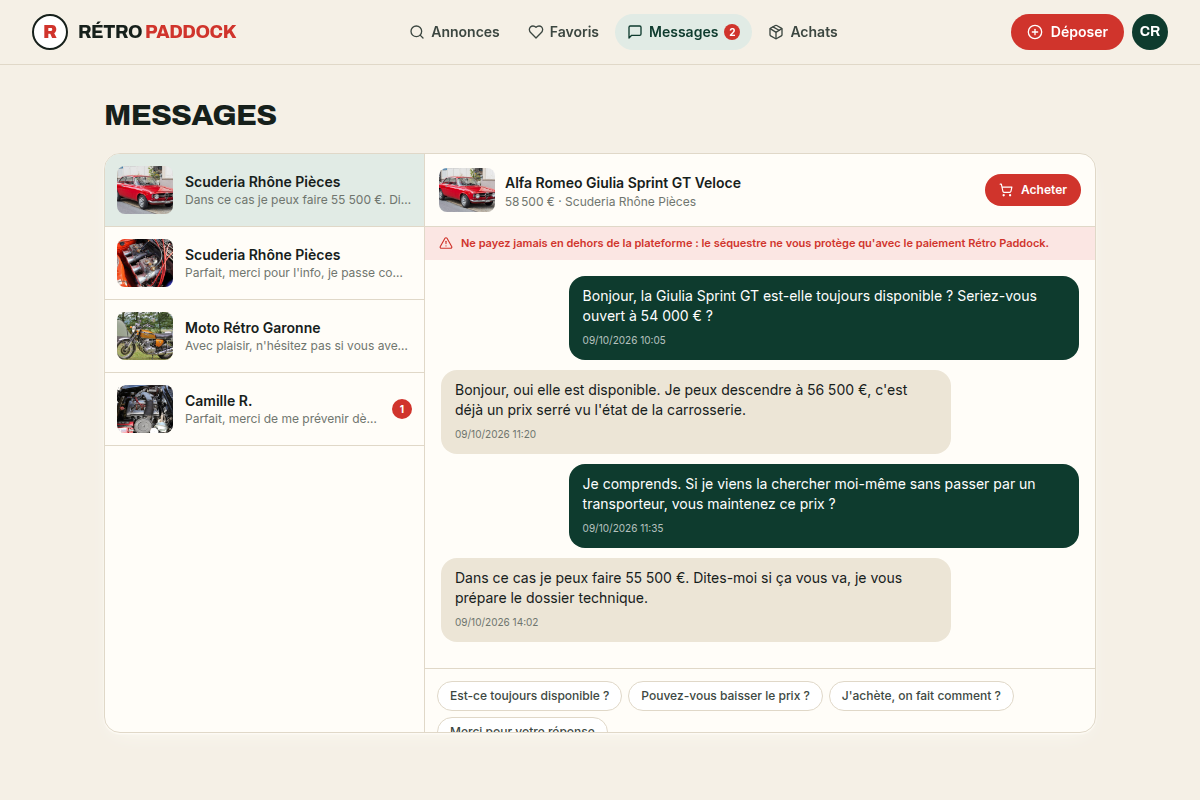The image size is (1200, 800).
Task: Open the thumbnail beside Camille R.
Action: (x=145, y=409)
